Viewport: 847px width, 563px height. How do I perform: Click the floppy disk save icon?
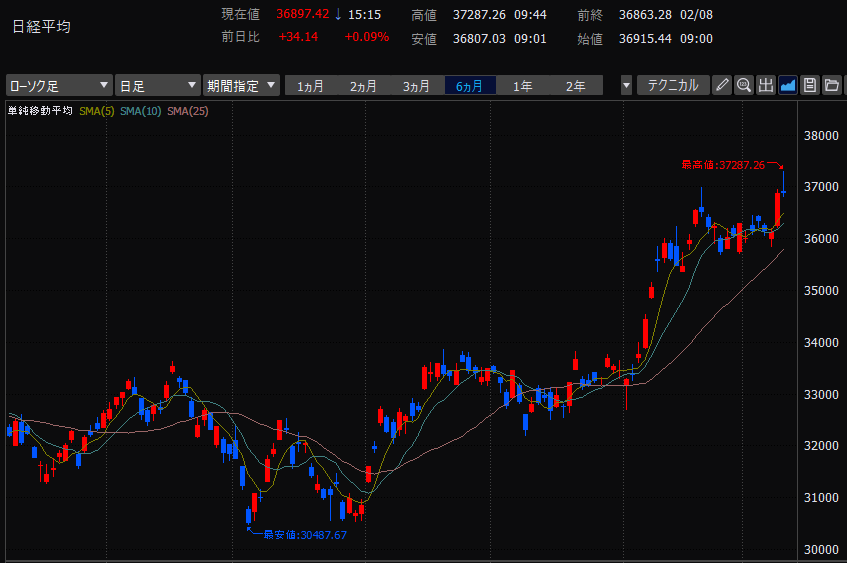(810, 85)
